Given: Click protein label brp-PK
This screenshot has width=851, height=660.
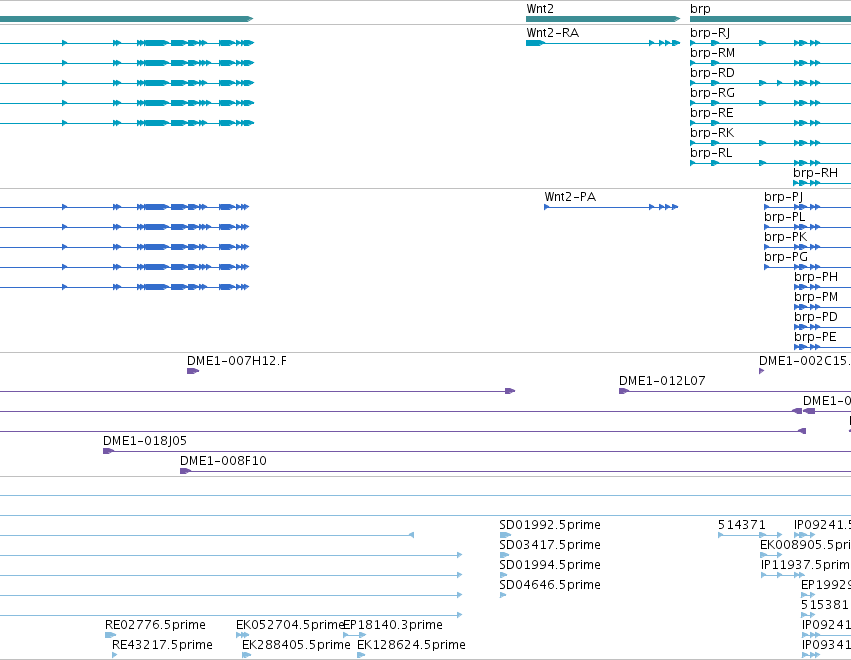Looking at the screenshot, I should tap(785, 237).
